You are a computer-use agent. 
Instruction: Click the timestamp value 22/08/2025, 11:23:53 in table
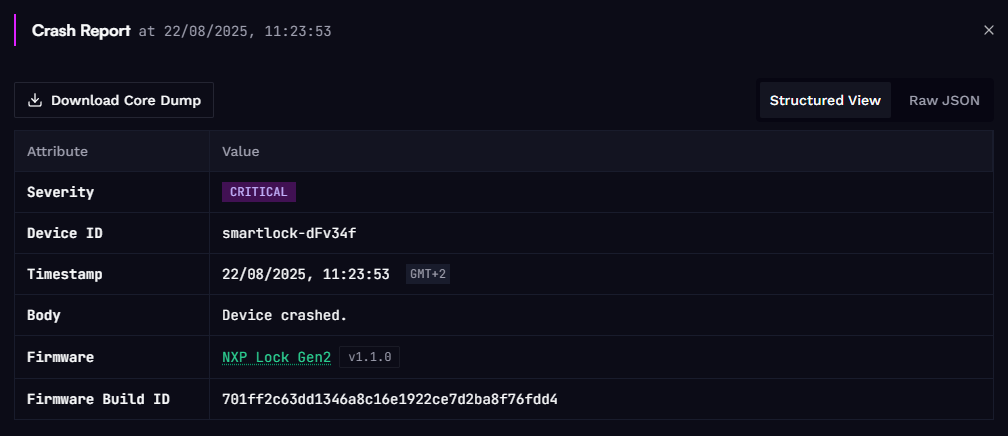pos(305,275)
